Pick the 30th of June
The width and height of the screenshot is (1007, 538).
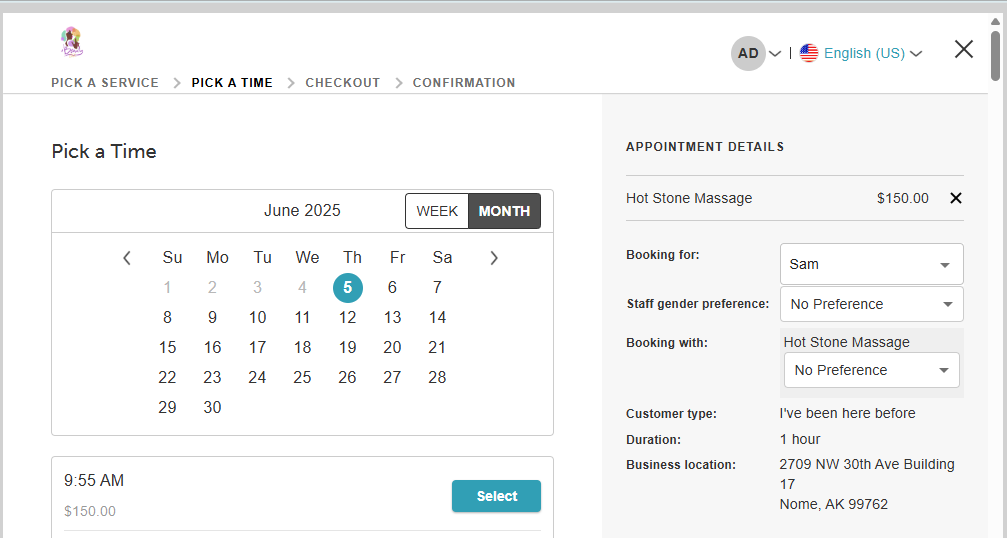[x=213, y=407]
